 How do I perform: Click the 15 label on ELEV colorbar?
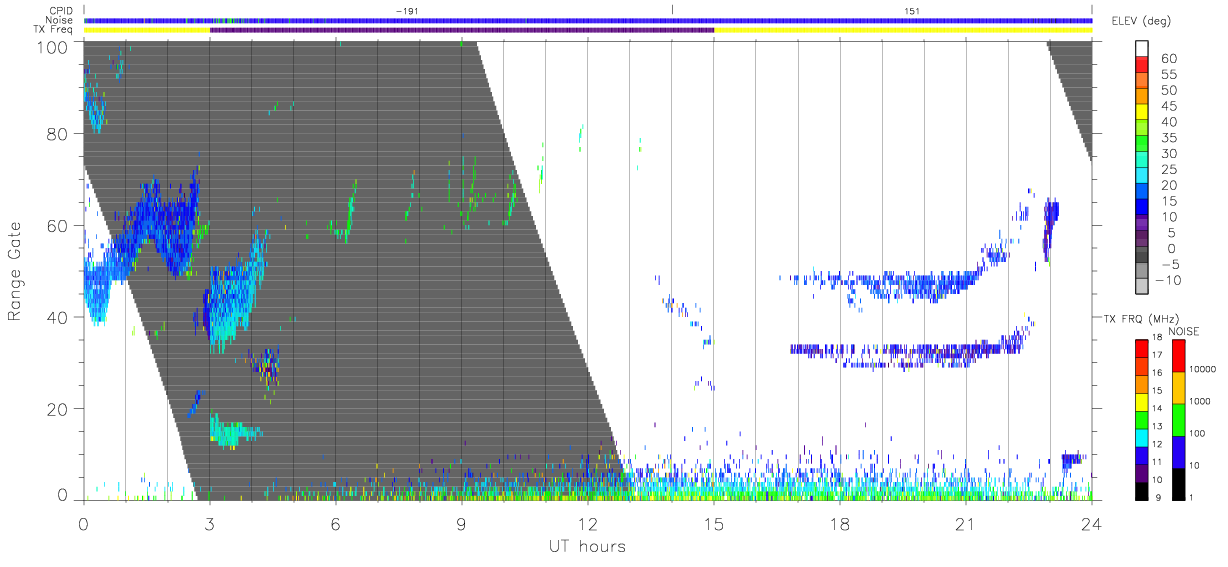[x=1168, y=201]
